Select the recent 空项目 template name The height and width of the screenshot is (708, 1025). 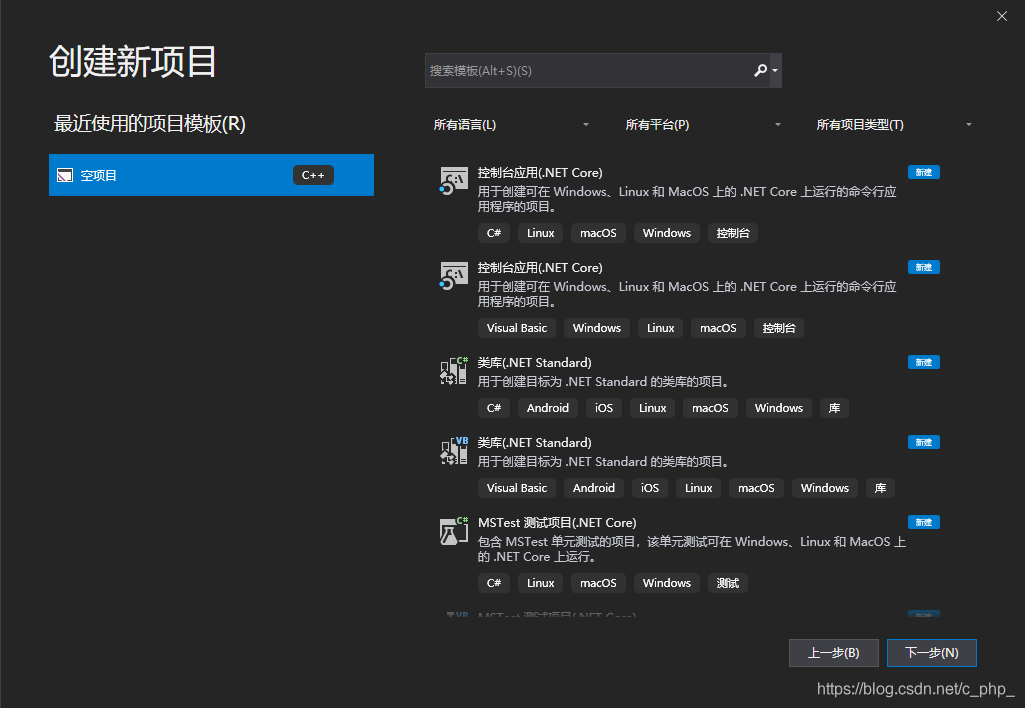(x=98, y=175)
